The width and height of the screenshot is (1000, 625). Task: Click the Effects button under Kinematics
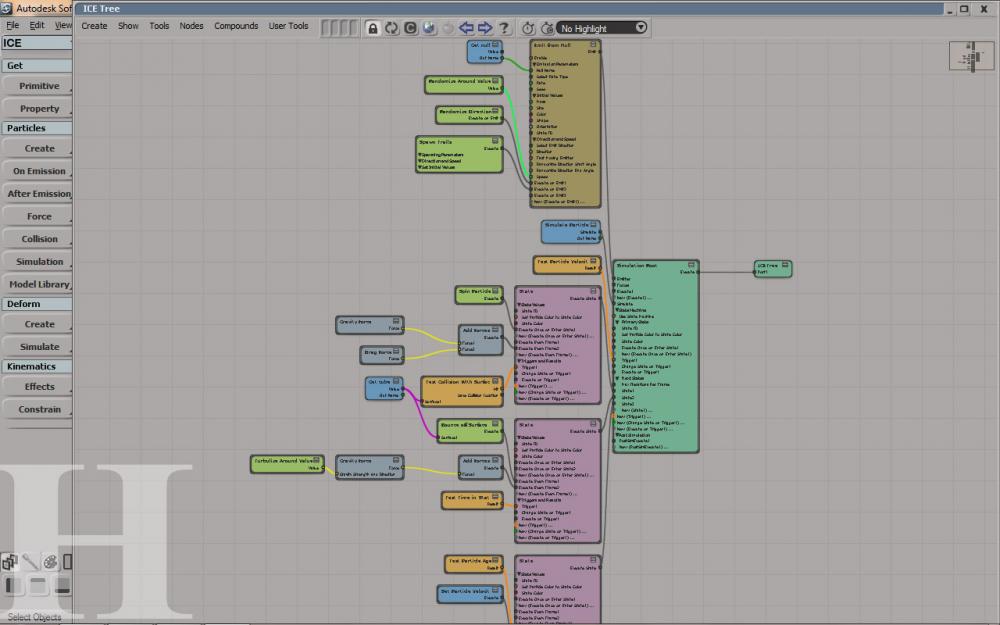pos(38,387)
